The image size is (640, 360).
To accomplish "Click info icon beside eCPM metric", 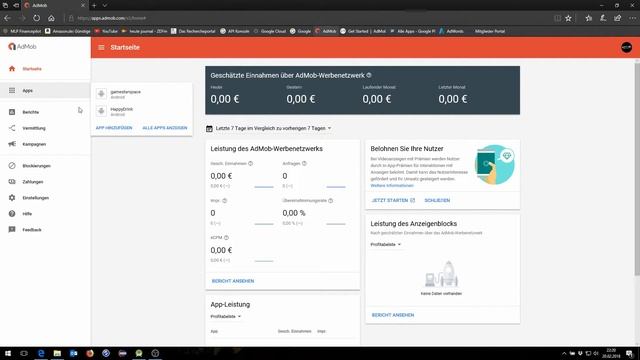I will click(x=226, y=238).
